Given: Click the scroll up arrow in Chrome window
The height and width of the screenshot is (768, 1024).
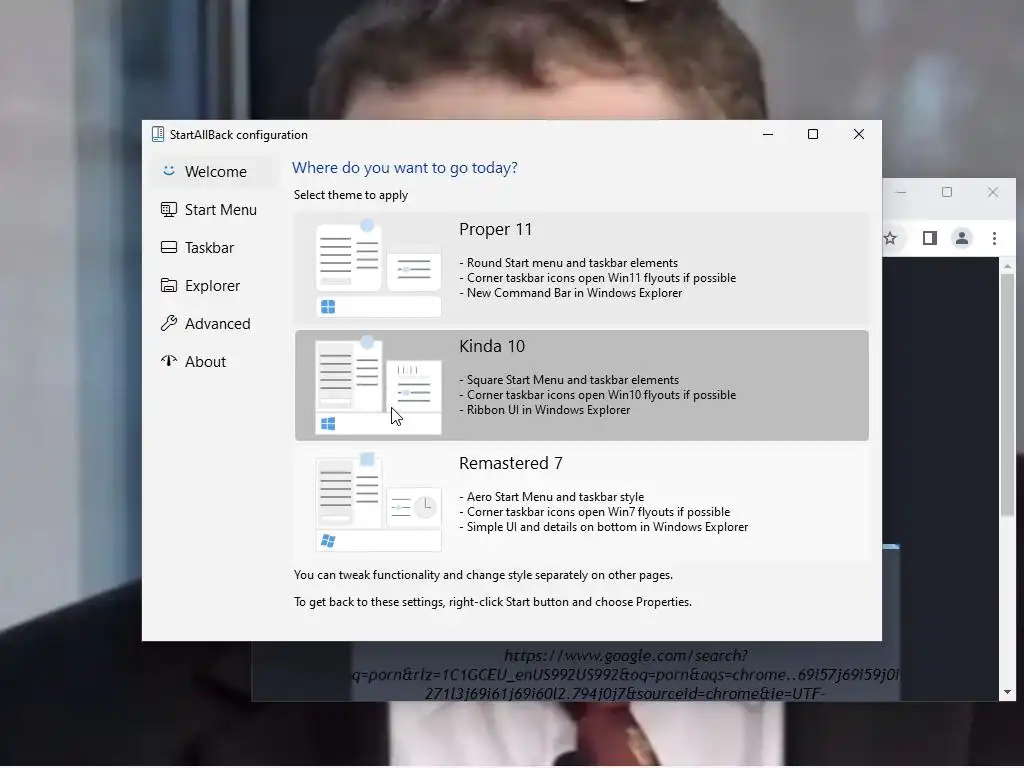Looking at the screenshot, I should click(x=1007, y=266).
